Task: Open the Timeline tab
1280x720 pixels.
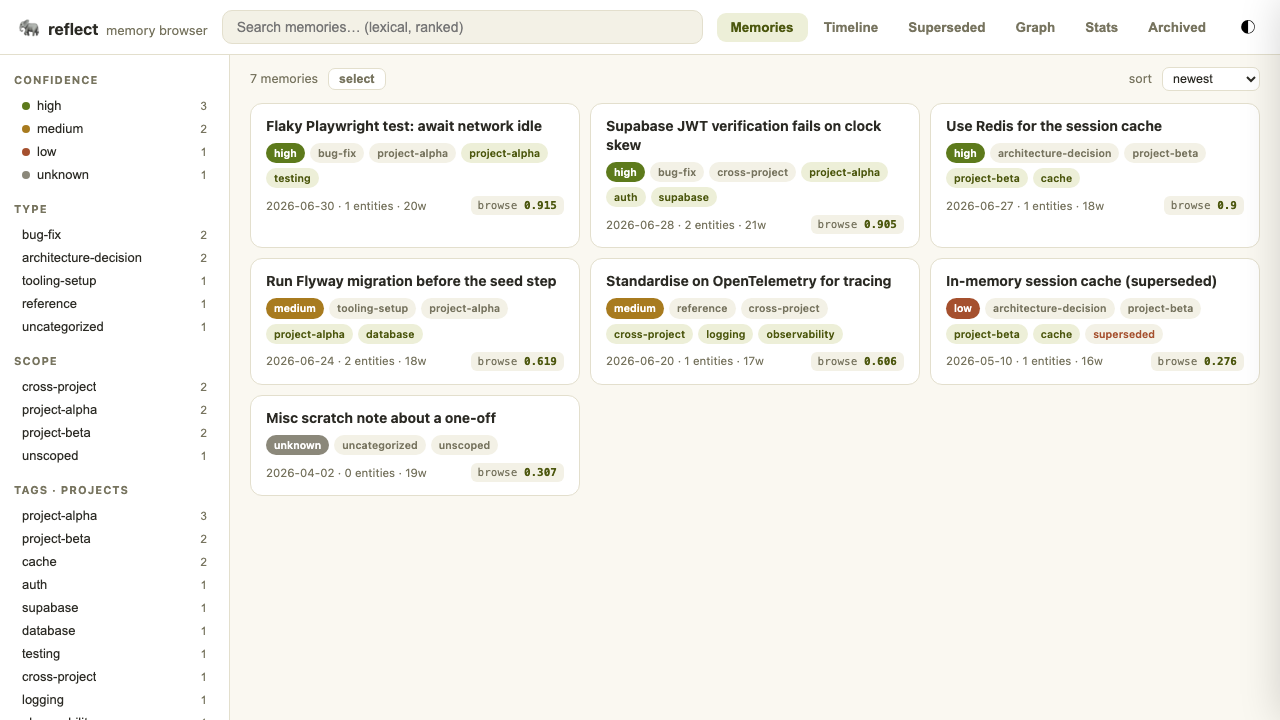Action: tap(851, 27)
